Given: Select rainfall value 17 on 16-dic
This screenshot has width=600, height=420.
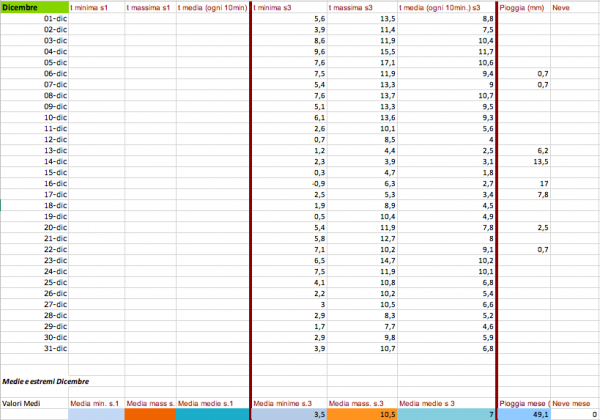Looking at the screenshot, I should coord(524,183).
